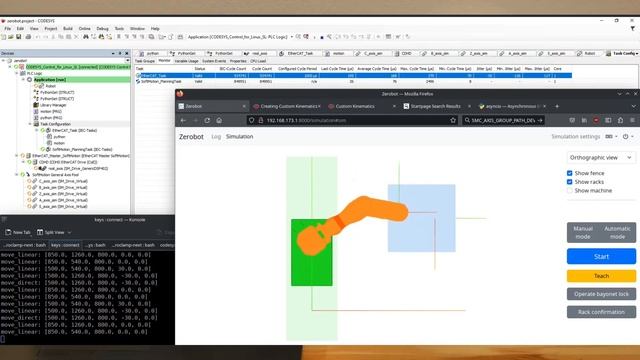The width and height of the screenshot is (640, 360).
Task: Close the Custom Kinematics tab
Action: [x=394, y=106]
